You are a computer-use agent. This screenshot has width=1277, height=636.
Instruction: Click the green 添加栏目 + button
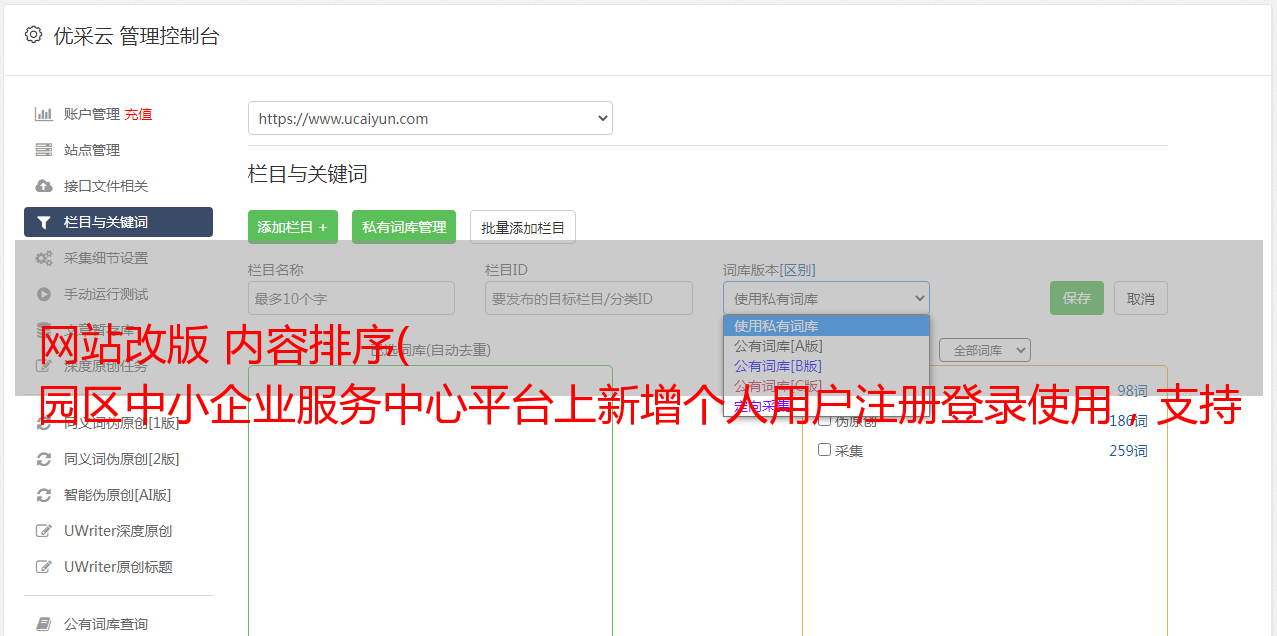point(293,227)
